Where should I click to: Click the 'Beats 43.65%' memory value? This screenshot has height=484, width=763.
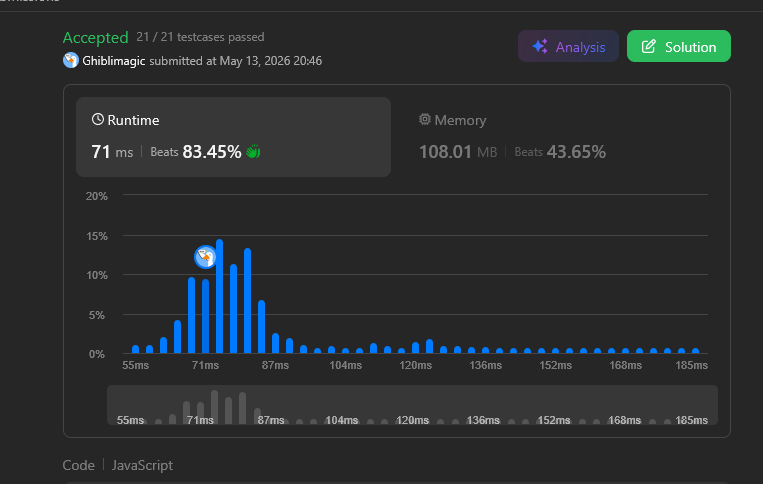point(560,152)
